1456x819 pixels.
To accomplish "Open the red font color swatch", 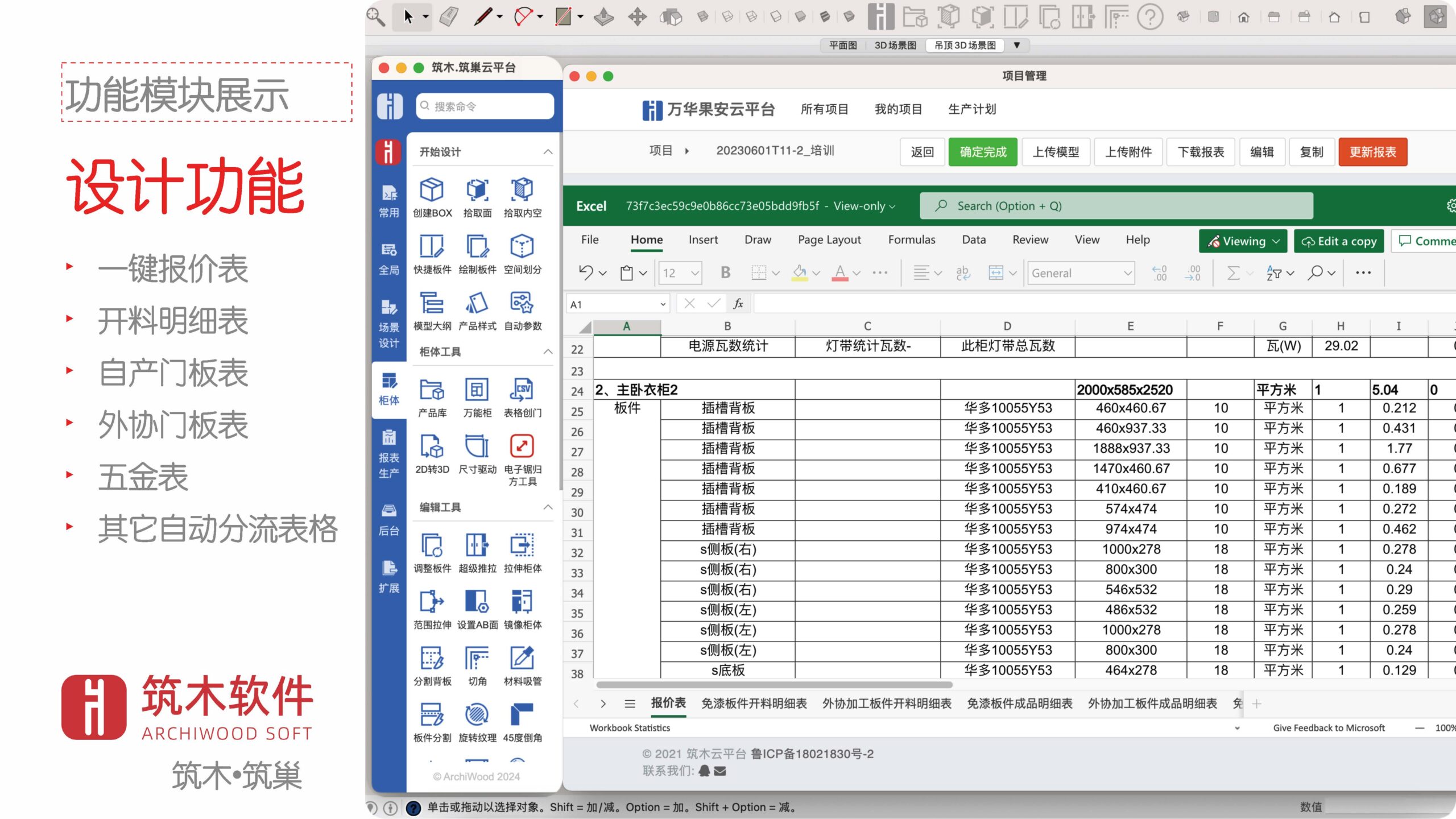I will click(842, 273).
